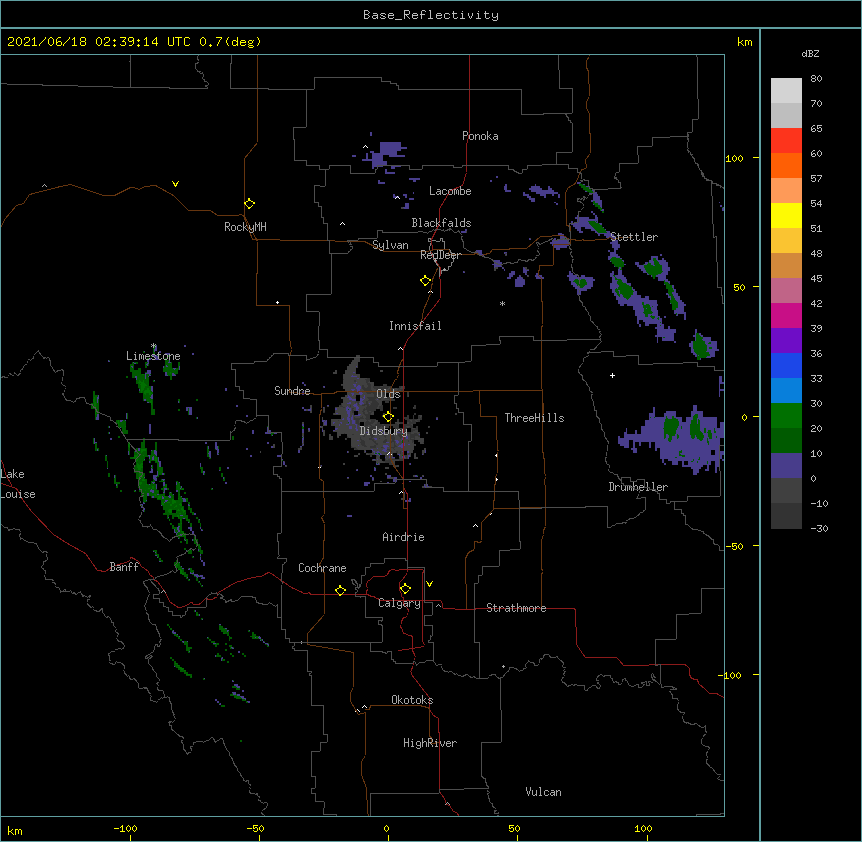862x842 pixels.
Task: Click the Base_Reflectivity title text
Action: [x=431, y=15]
